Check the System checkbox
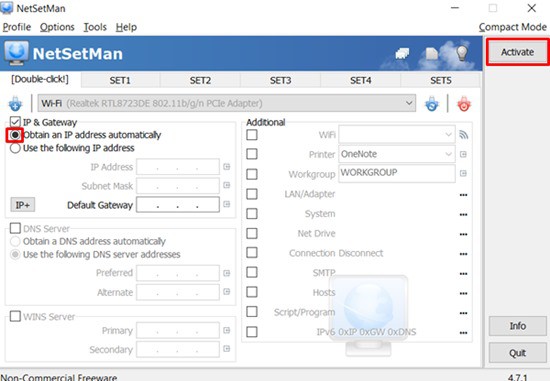This screenshot has width=550, height=381. [252, 213]
